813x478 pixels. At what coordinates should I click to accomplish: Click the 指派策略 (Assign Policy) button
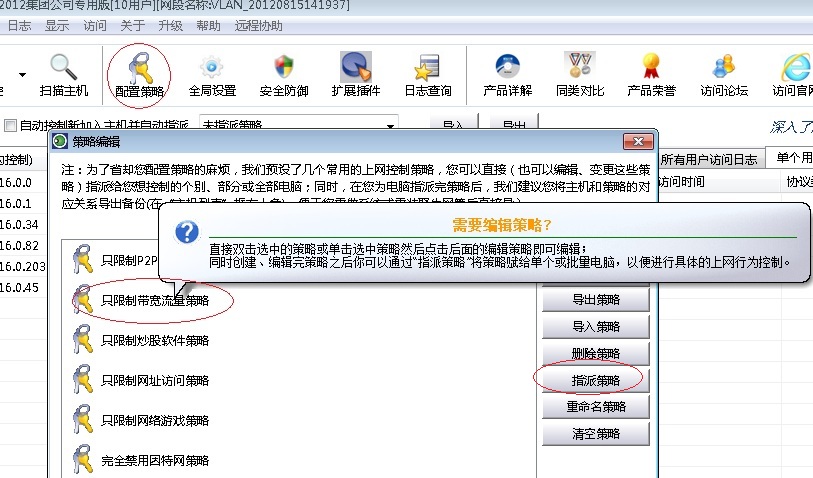click(x=596, y=380)
